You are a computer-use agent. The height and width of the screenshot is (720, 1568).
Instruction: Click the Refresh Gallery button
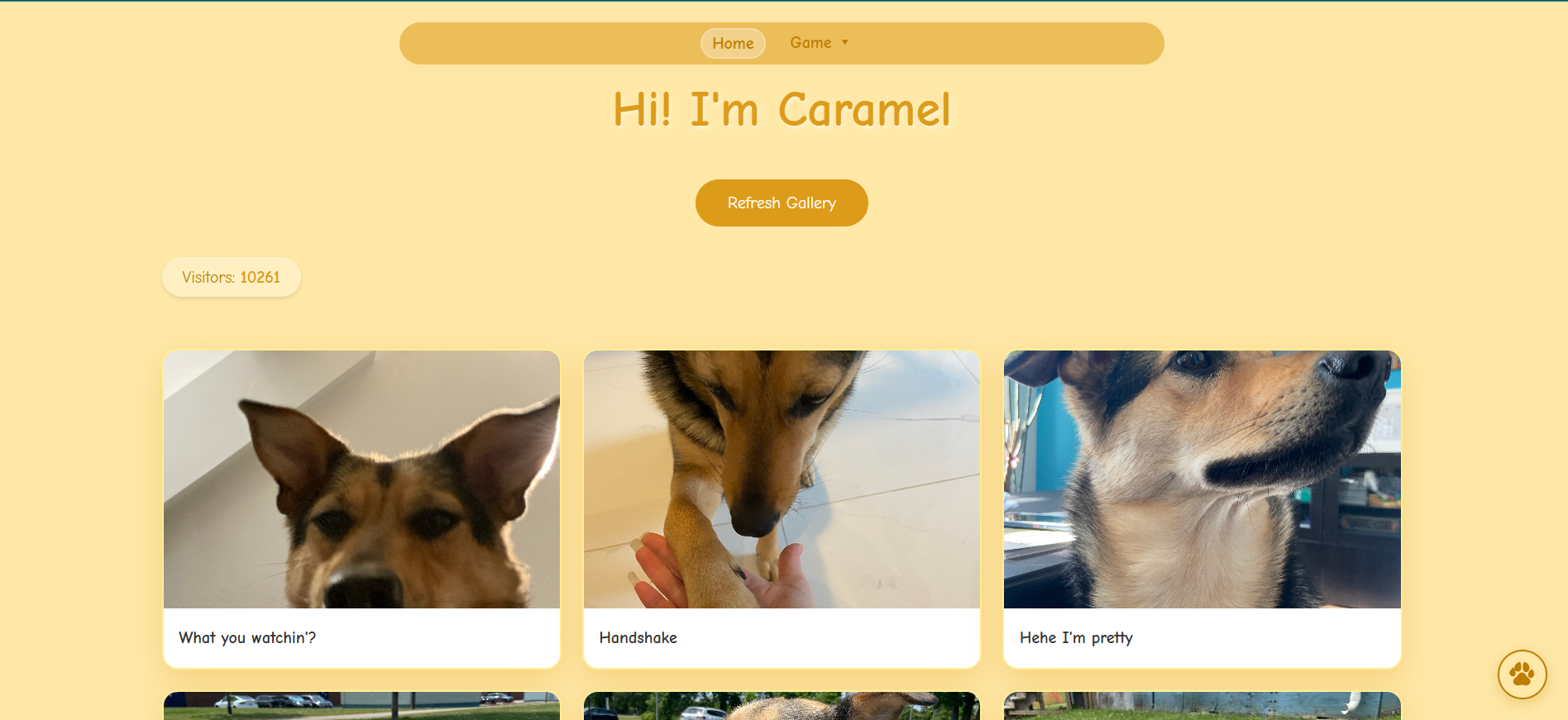782,203
